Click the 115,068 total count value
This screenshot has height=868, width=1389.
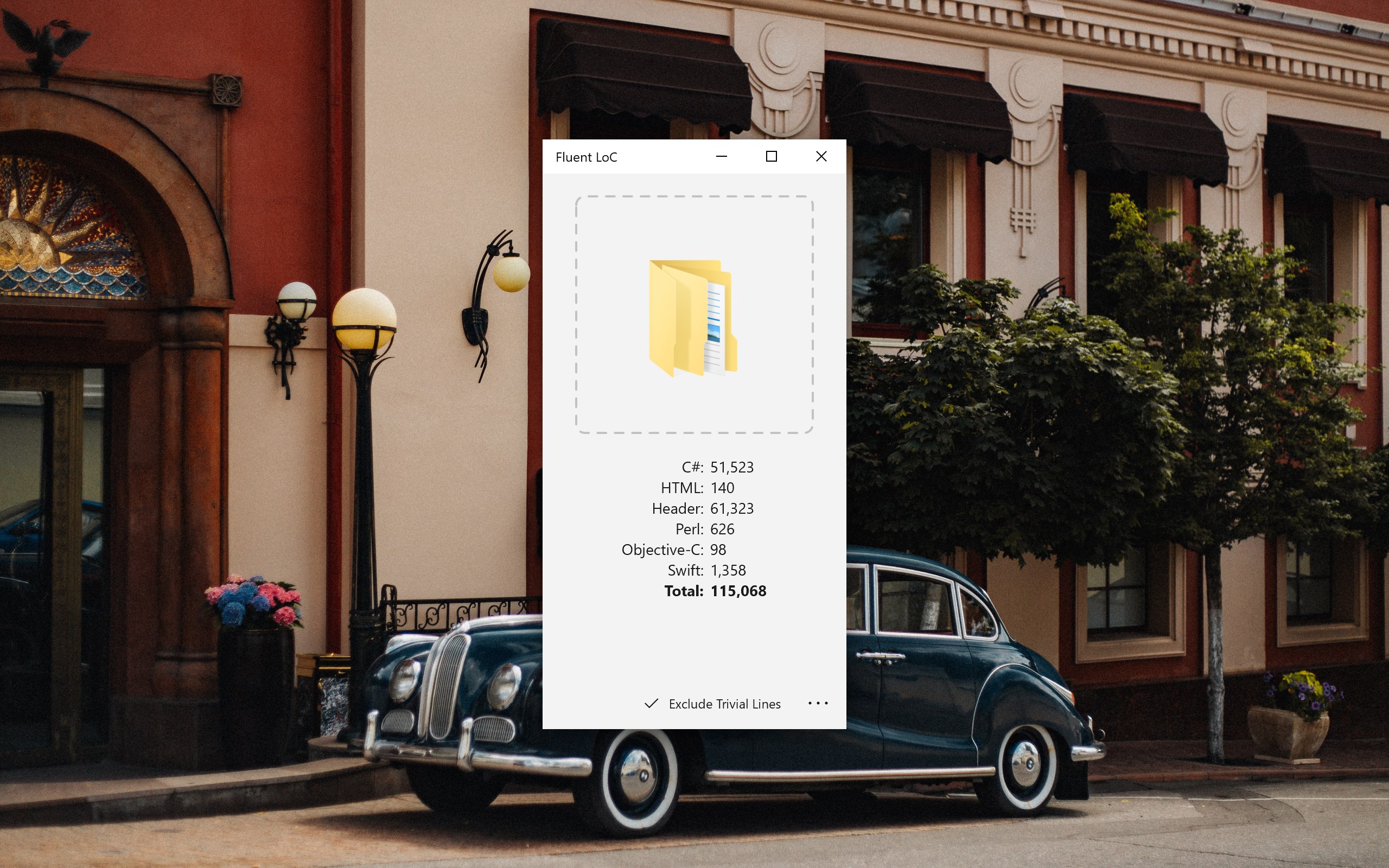point(738,591)
